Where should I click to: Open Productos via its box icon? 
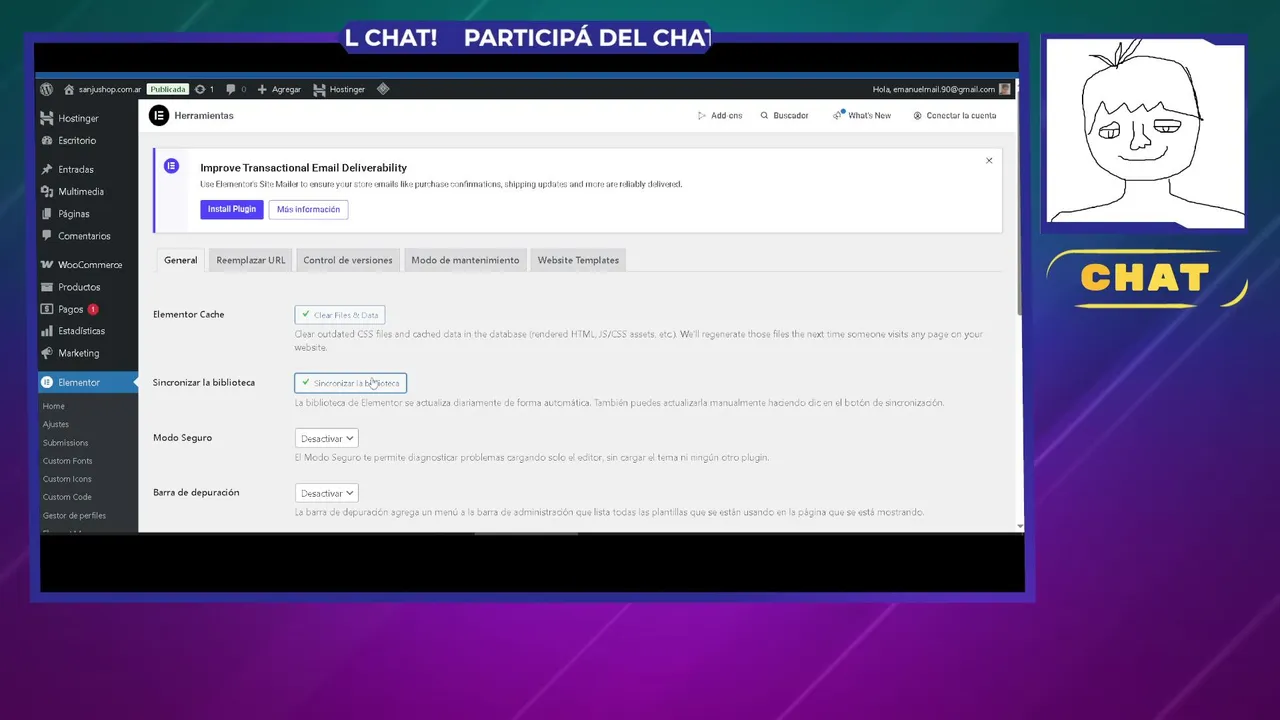click(x=47, y=287)
